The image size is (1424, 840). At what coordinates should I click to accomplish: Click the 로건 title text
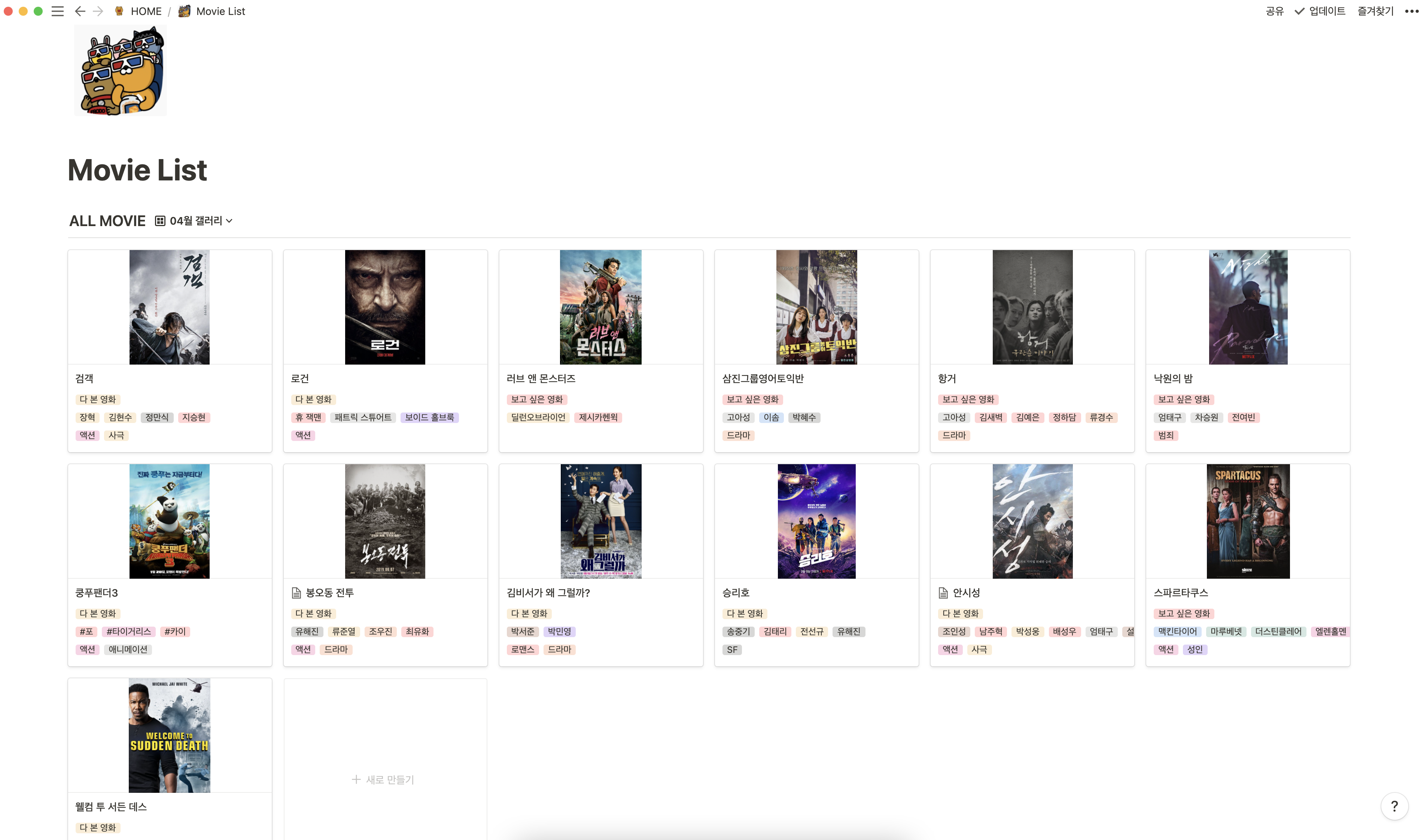click(300, 379)
